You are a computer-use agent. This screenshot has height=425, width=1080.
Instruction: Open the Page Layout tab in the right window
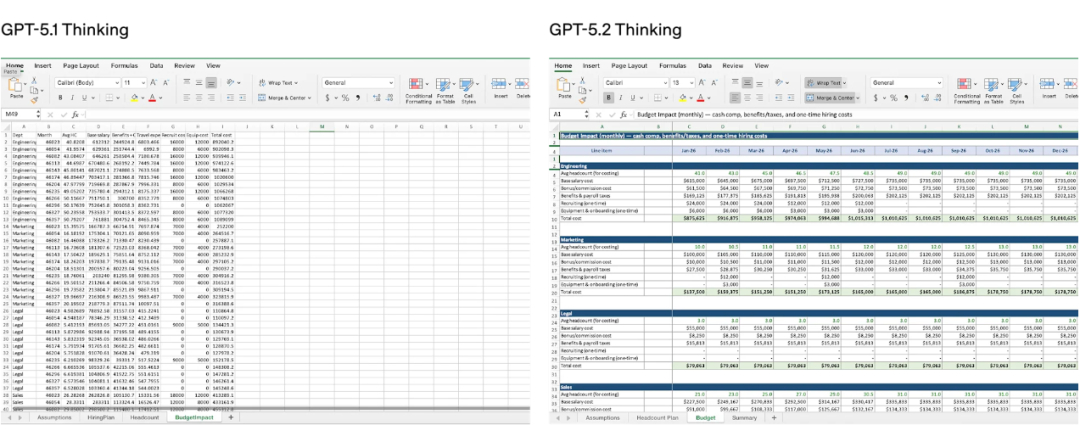point(629,65)
